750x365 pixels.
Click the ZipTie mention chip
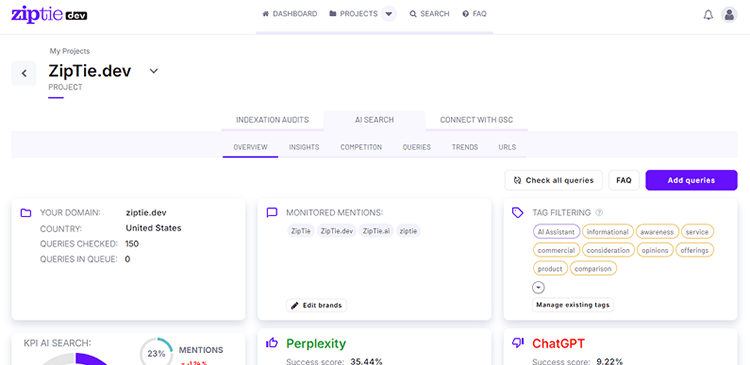tap(301, 231)
